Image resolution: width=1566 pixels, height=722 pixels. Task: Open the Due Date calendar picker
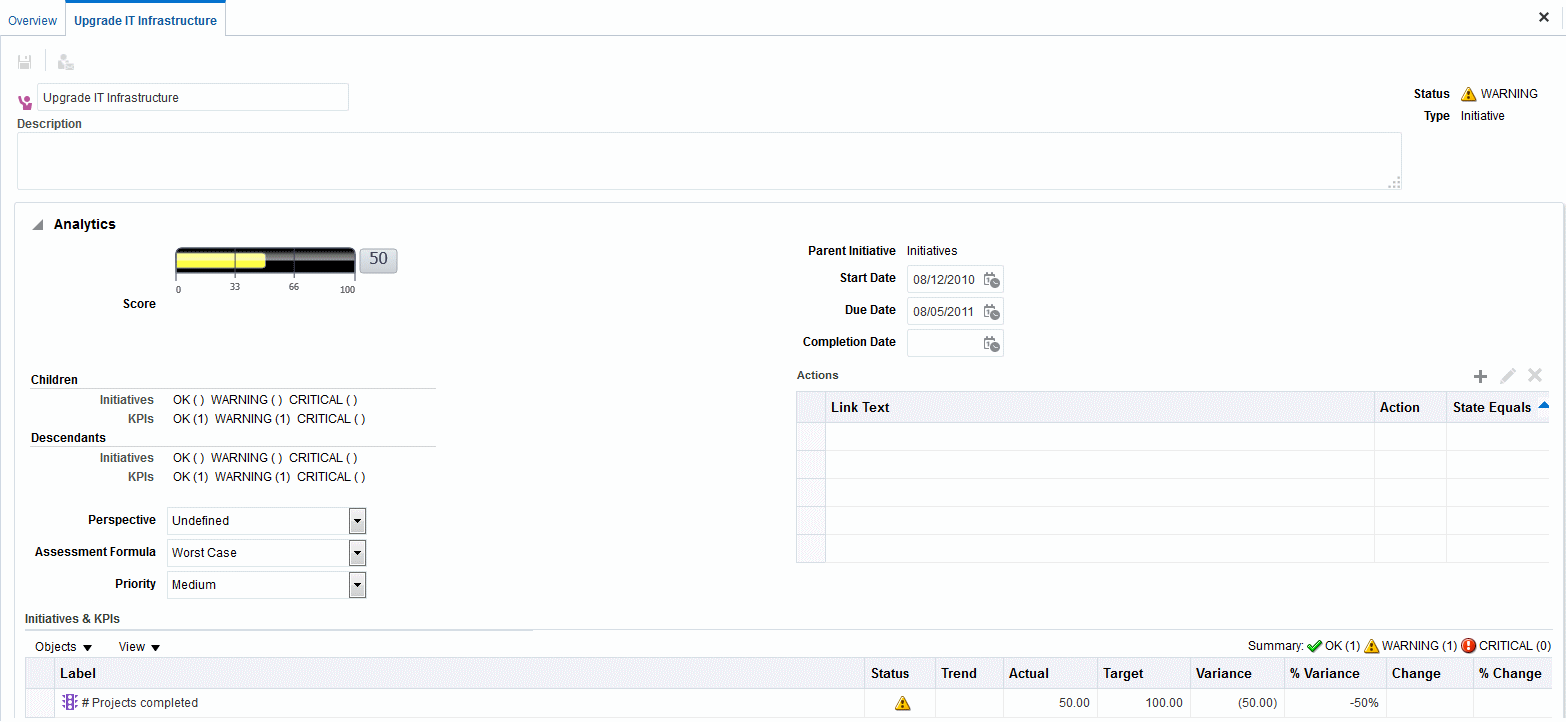click(x=991, y=311)
